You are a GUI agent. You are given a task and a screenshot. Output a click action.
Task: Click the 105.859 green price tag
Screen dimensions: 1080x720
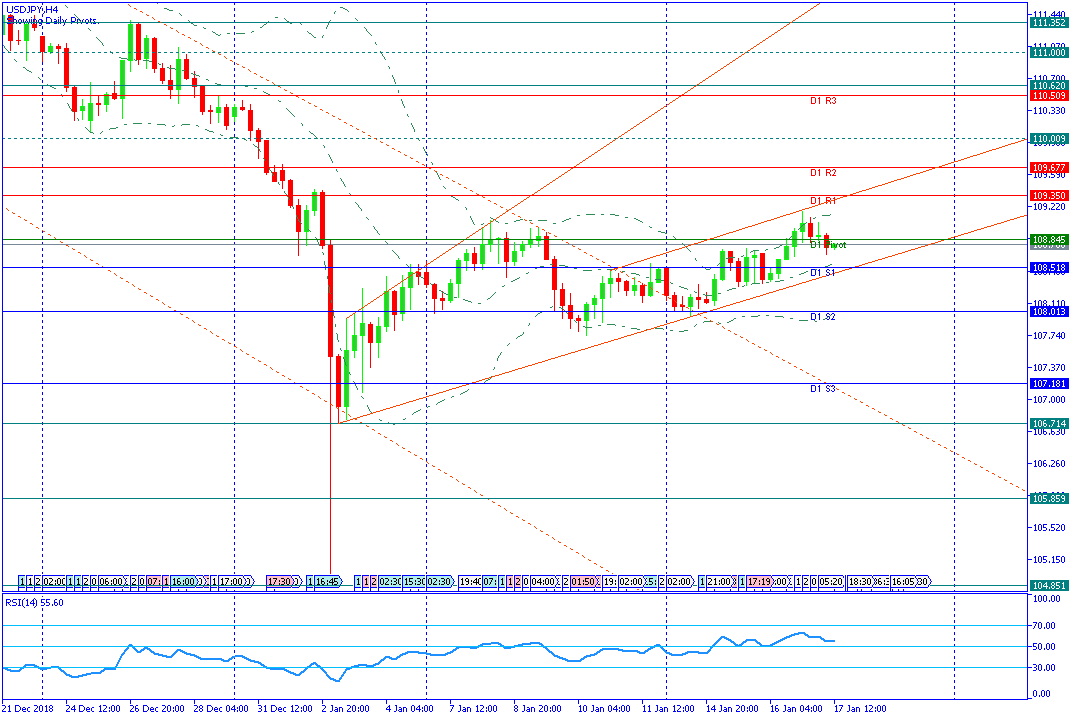(x=1049, y=499)
